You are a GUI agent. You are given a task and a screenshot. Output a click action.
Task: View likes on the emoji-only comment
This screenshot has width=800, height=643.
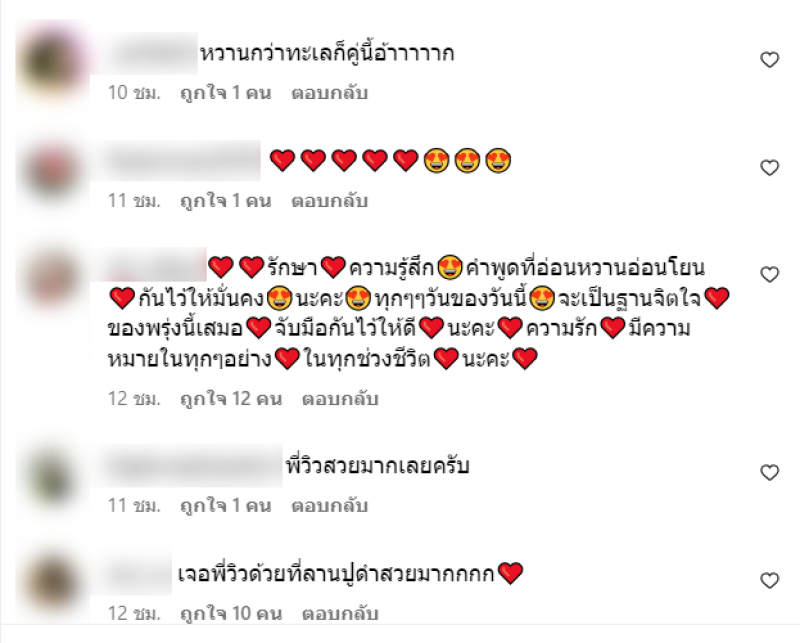tap(226, 201)
